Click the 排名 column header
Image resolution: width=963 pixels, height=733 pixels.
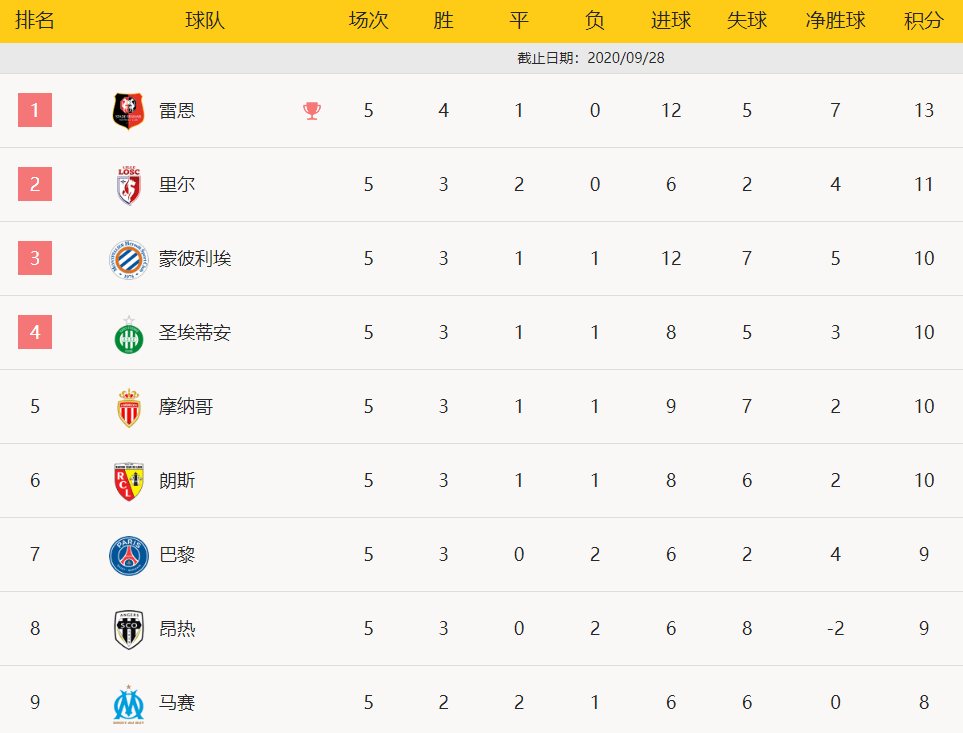[x=35, y=20]
